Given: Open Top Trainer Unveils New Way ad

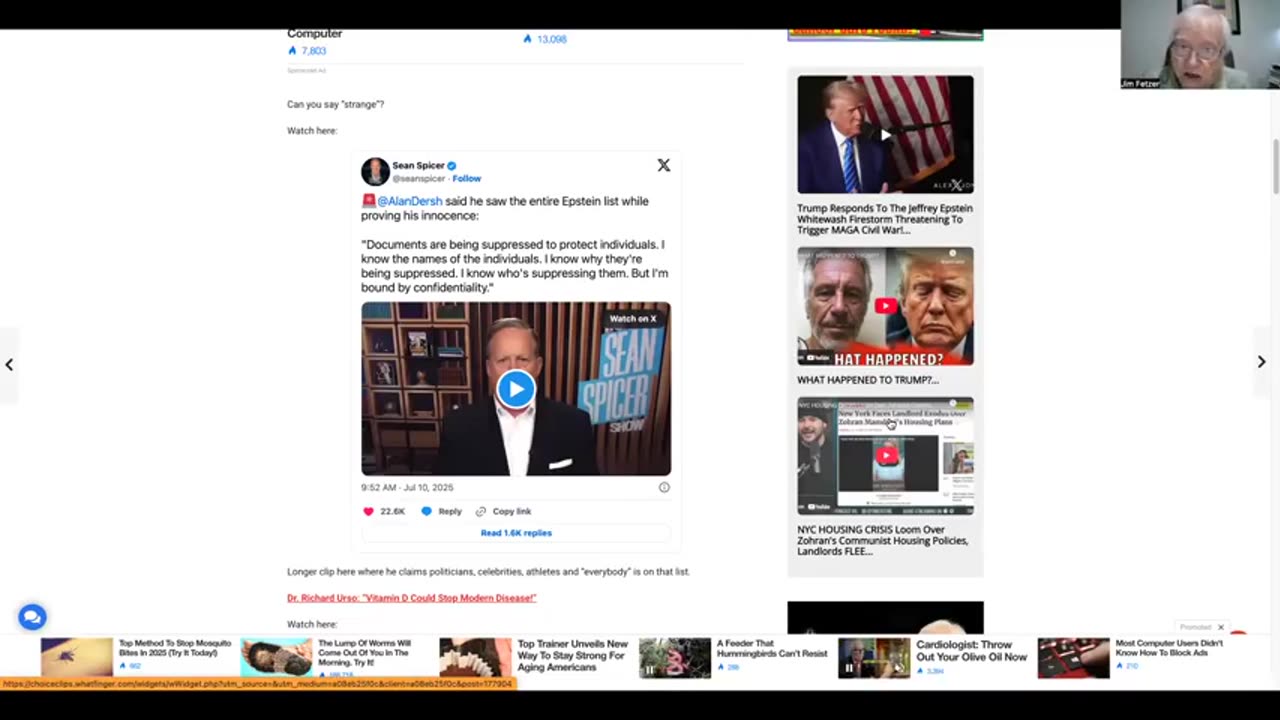Looking at the screenshot, I should 572,655.
